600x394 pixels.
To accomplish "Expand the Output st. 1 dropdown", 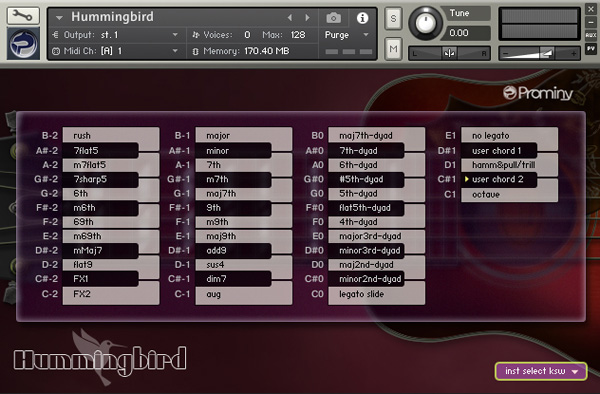I will coord(175,35).
